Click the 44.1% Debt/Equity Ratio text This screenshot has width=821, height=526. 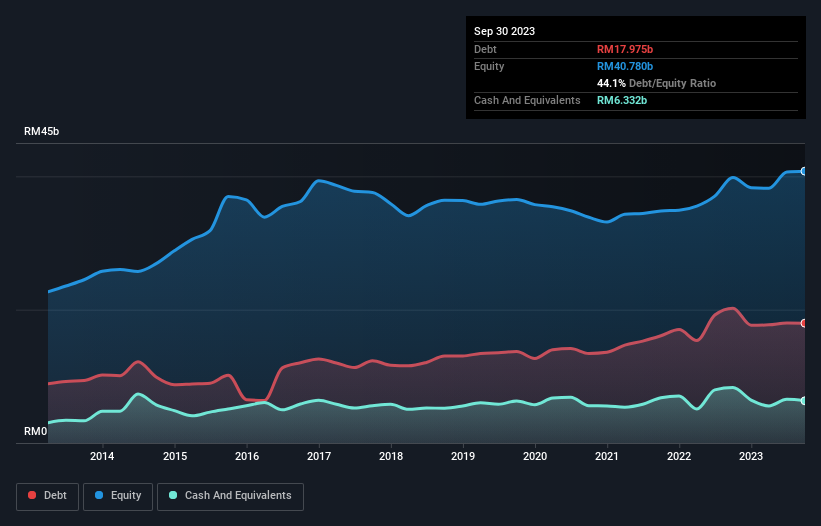tap(656, 83)
